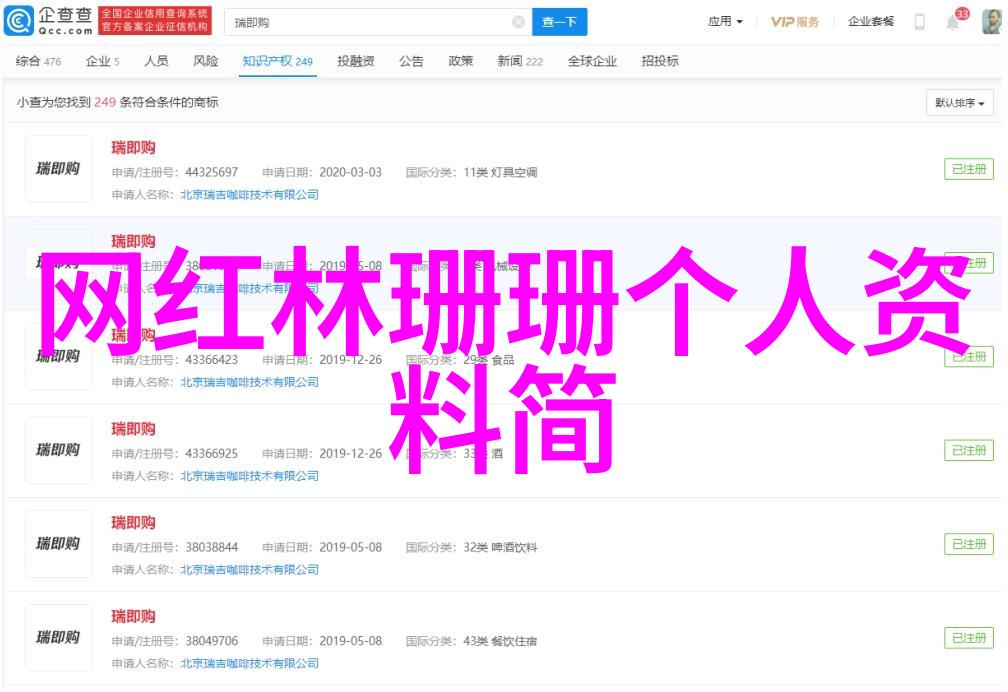Image resolution: width=1008 pixels, height=692 pixels.
Task: Select the 知识产权 249 tab
Action: coord(278,61)
